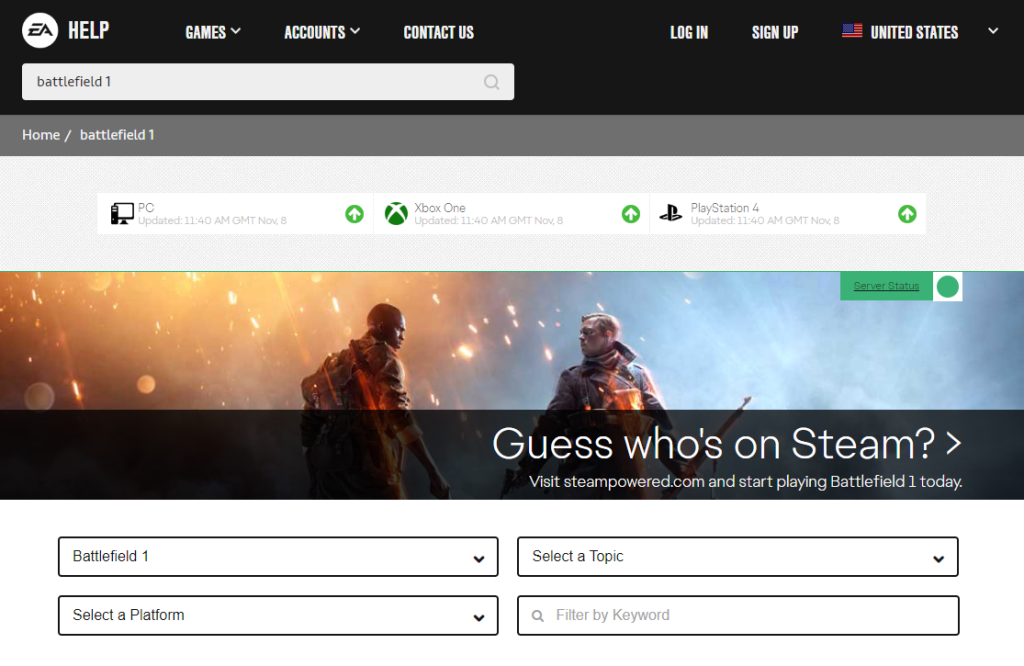Click the green up-arrow status for PlayStation 4
The image size is (1024, 666).
(907, 214)
